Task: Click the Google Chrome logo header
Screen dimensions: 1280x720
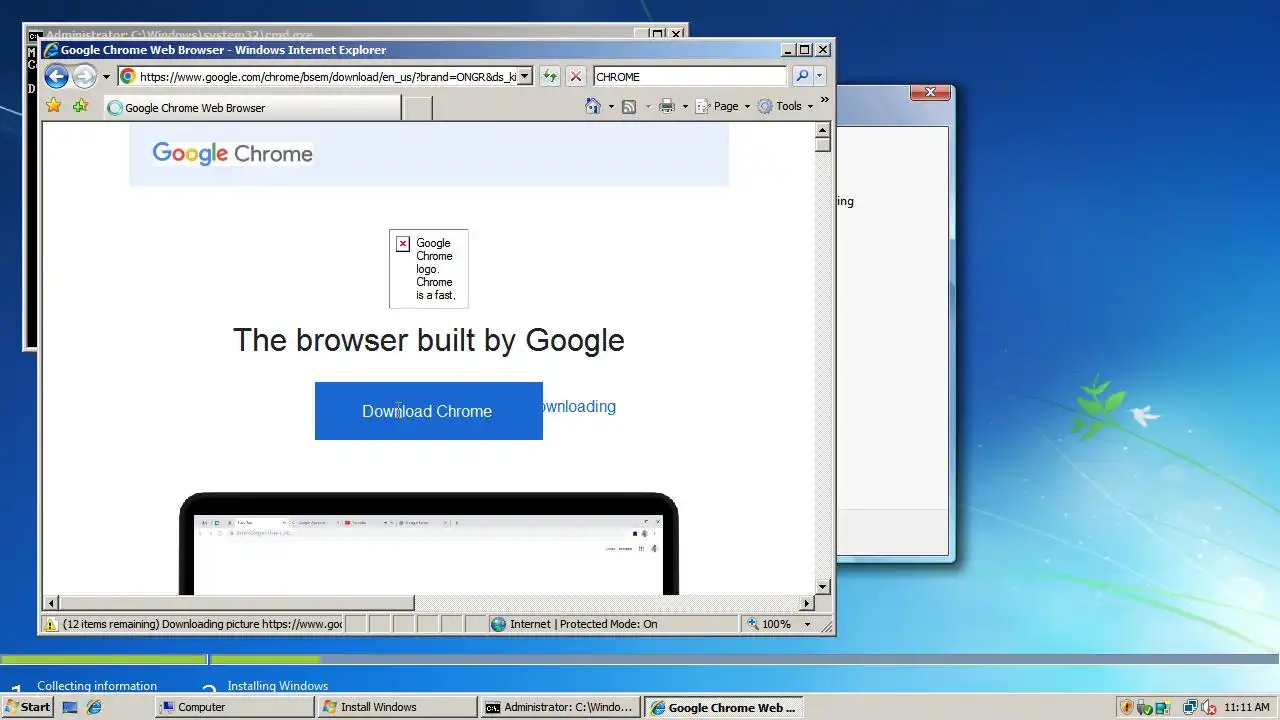Action: tap(232, 153)
